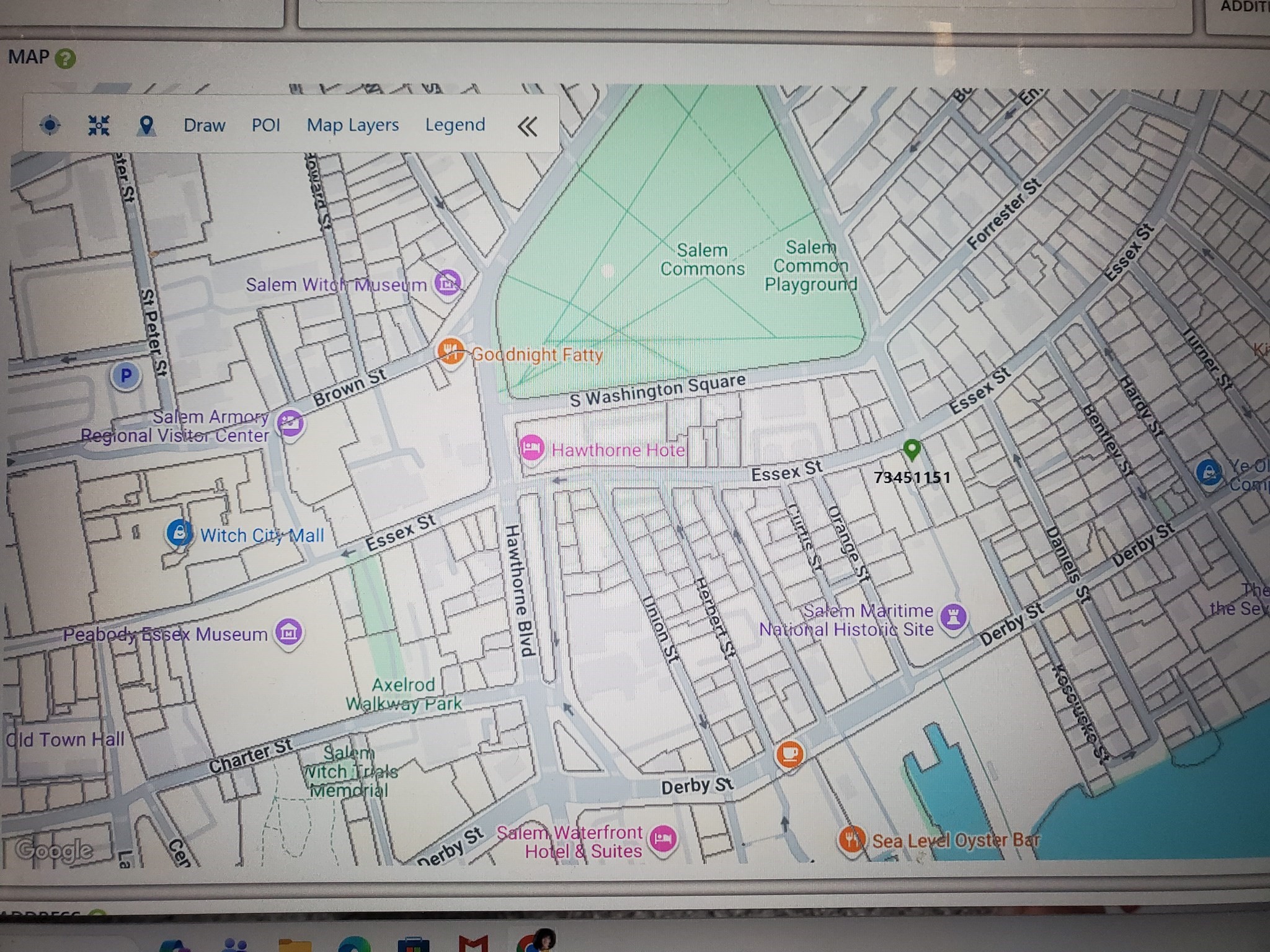Click the drop pin marker tool

[x=146, y=126]
